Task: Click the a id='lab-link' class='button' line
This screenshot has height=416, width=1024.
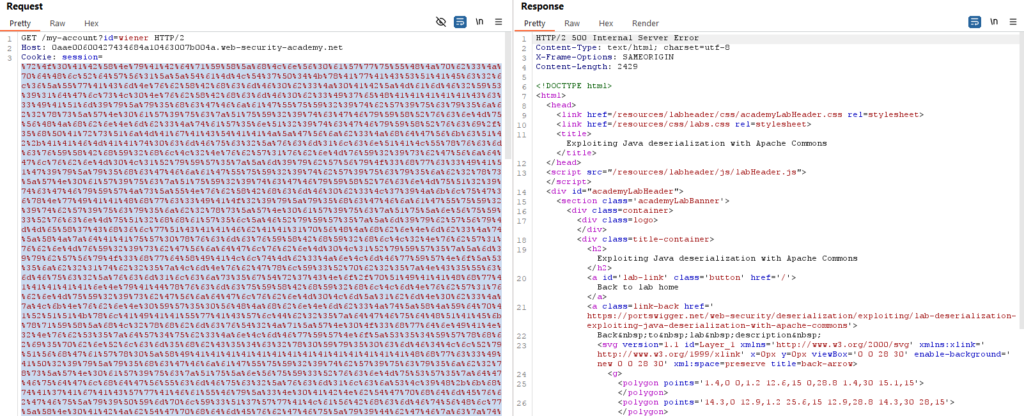Action: coord(692,277)
